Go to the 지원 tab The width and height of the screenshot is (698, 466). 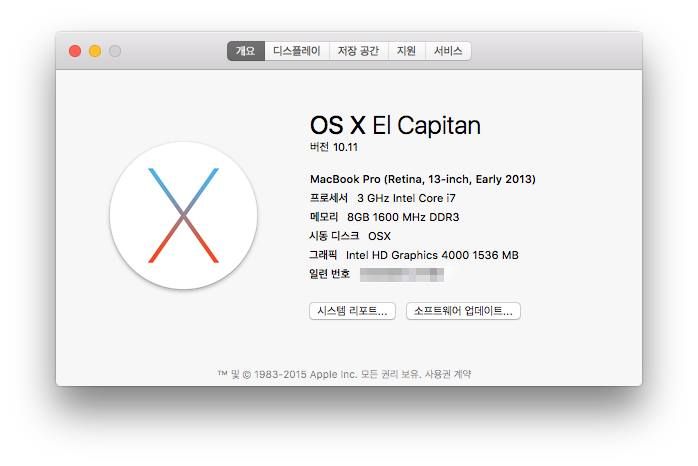pos(406,51)
